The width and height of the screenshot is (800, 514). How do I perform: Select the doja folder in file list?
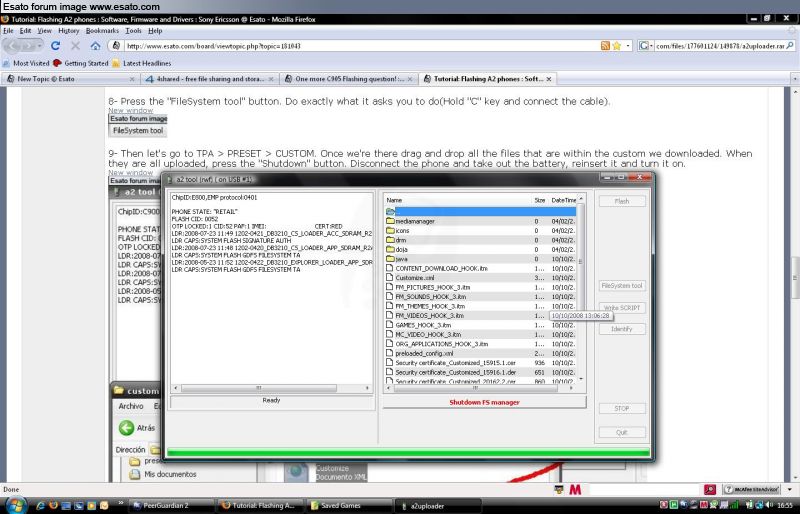[480, 250]
